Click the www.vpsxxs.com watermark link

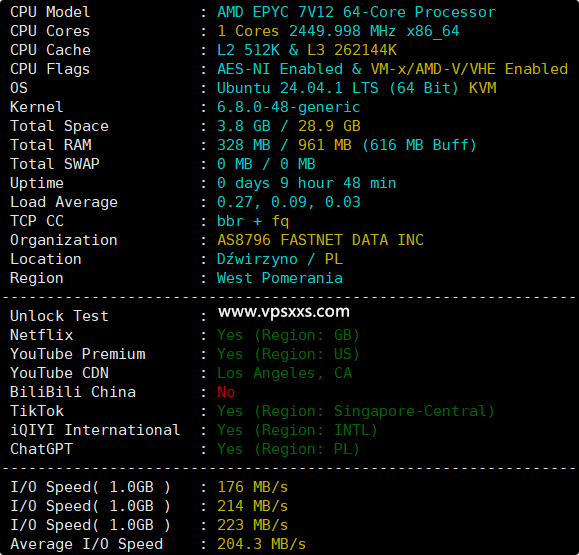pos(284,312)
